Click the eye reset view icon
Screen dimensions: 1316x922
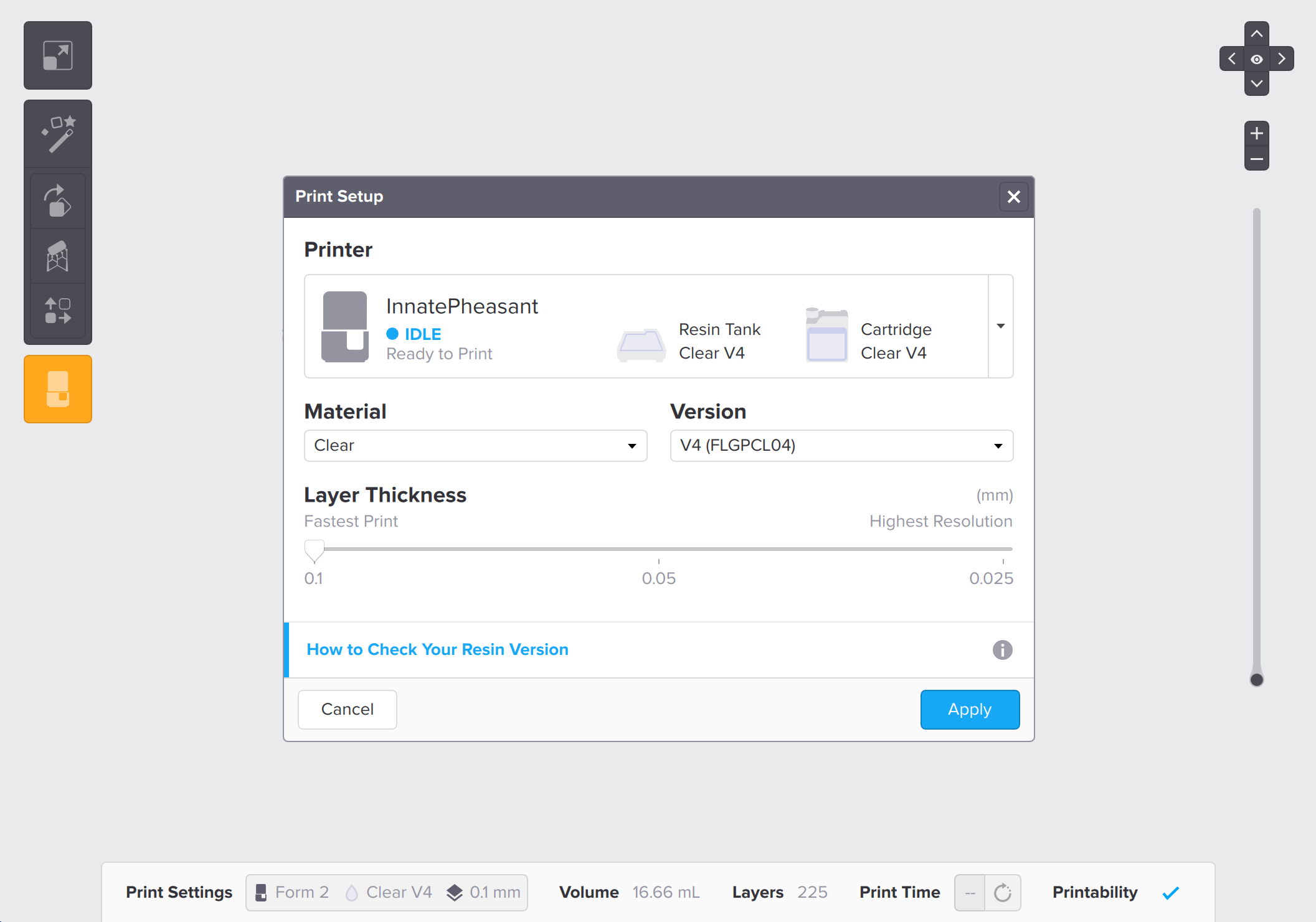click(x=1257, y=59)
